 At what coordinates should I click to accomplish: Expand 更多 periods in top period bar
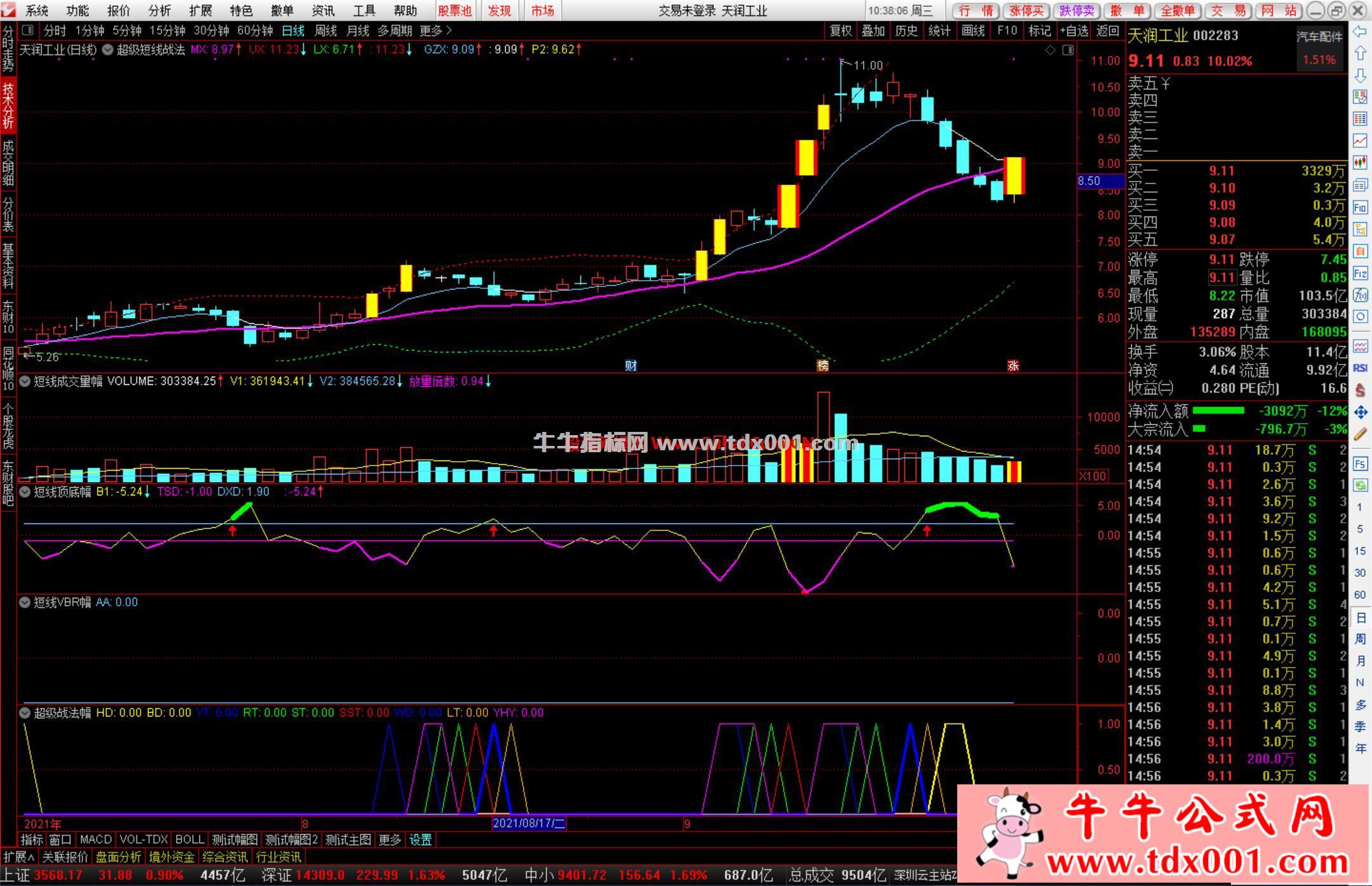(x=436, y=30)
